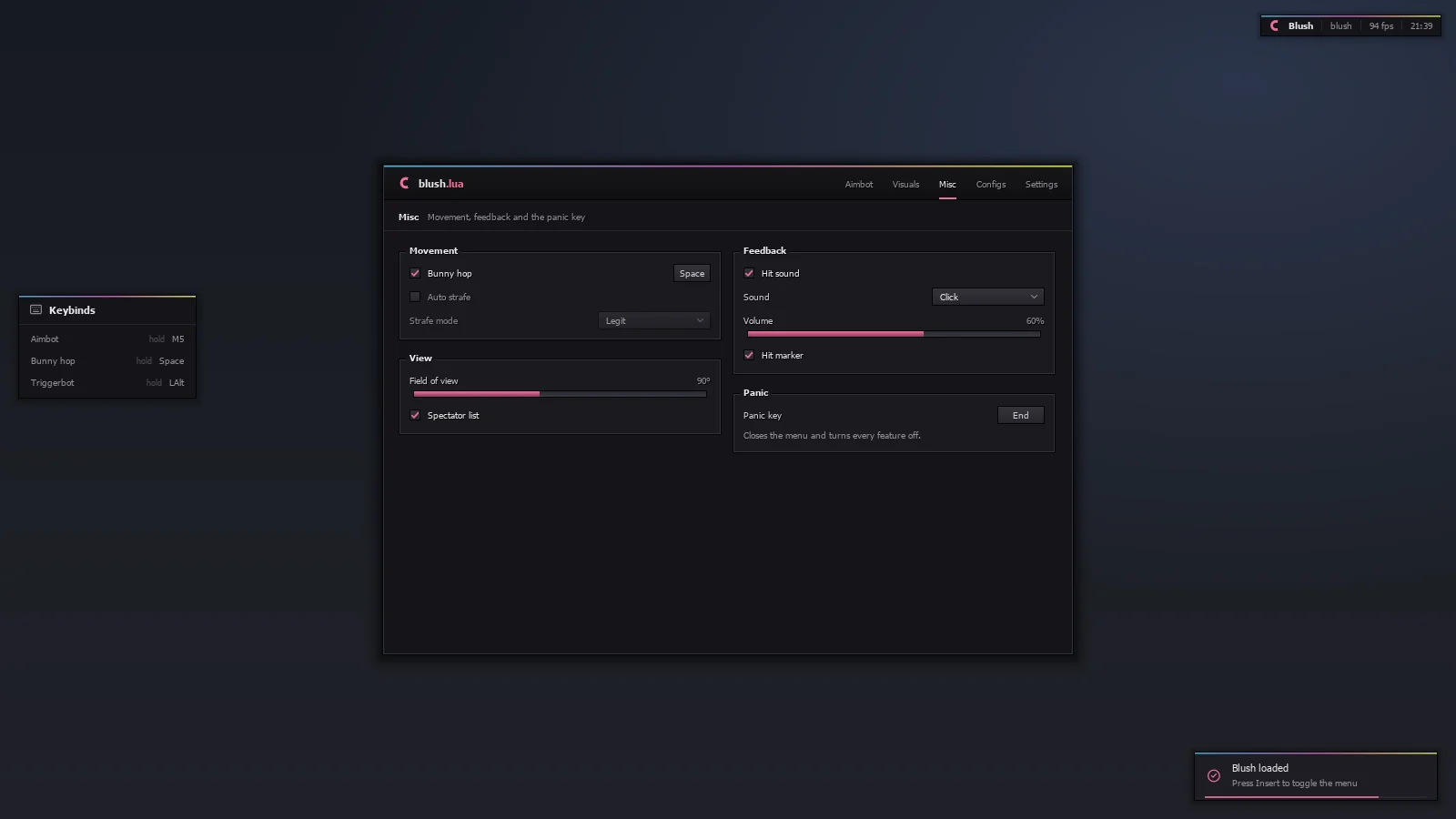The width and height of the screenshot is (1456, 819).
Task: Select the Triggerbot row in Keybinds
Action: tap(107, 382)
